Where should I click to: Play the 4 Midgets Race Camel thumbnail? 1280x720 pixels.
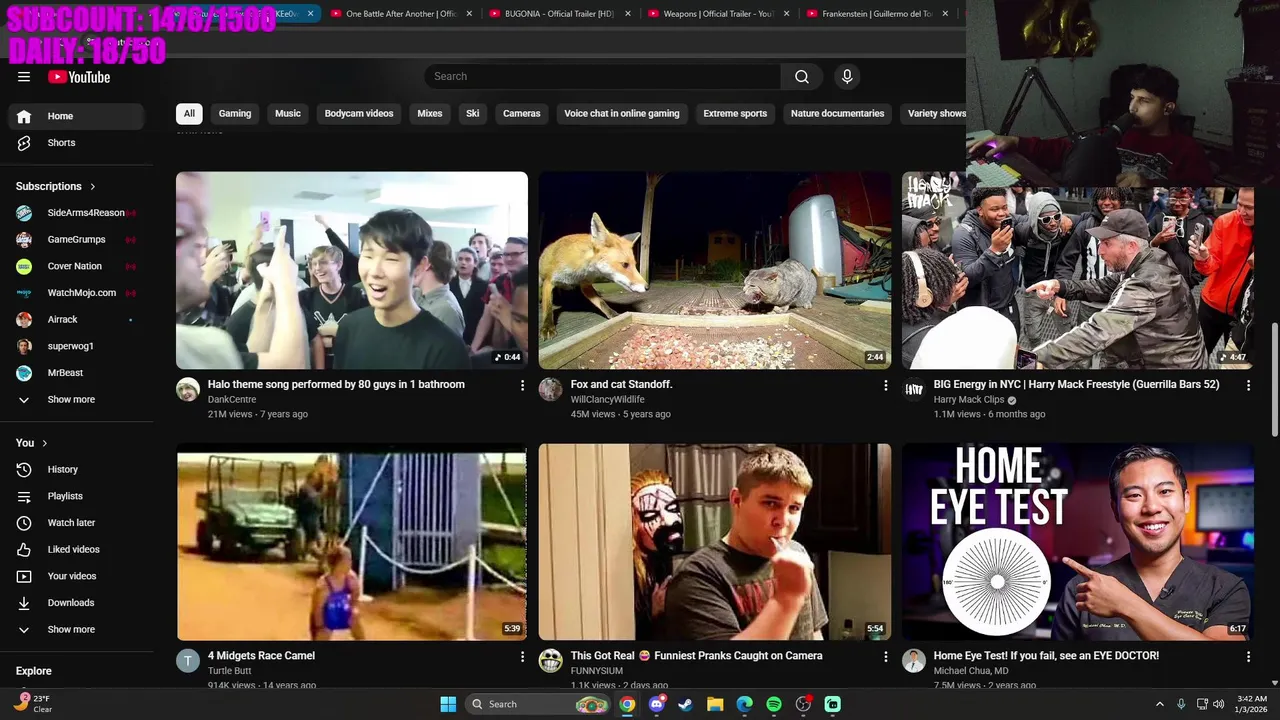[352, 541]
